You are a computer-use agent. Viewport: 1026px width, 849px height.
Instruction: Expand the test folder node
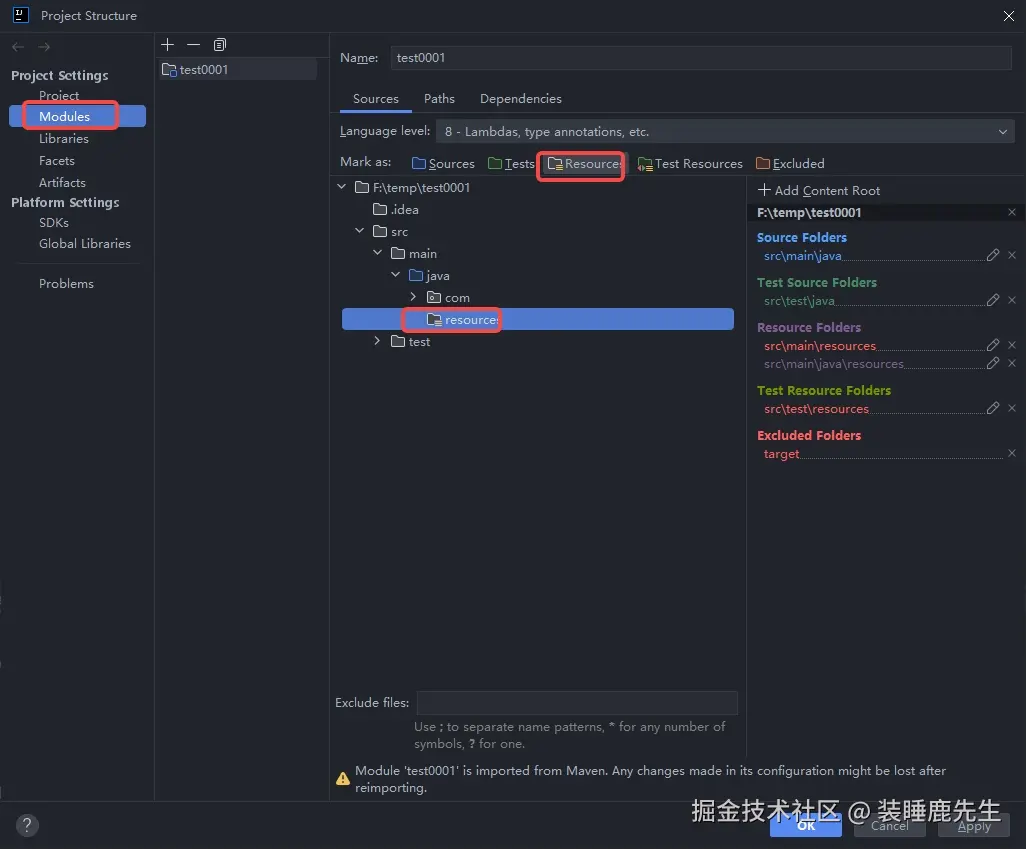click(377, 341)
